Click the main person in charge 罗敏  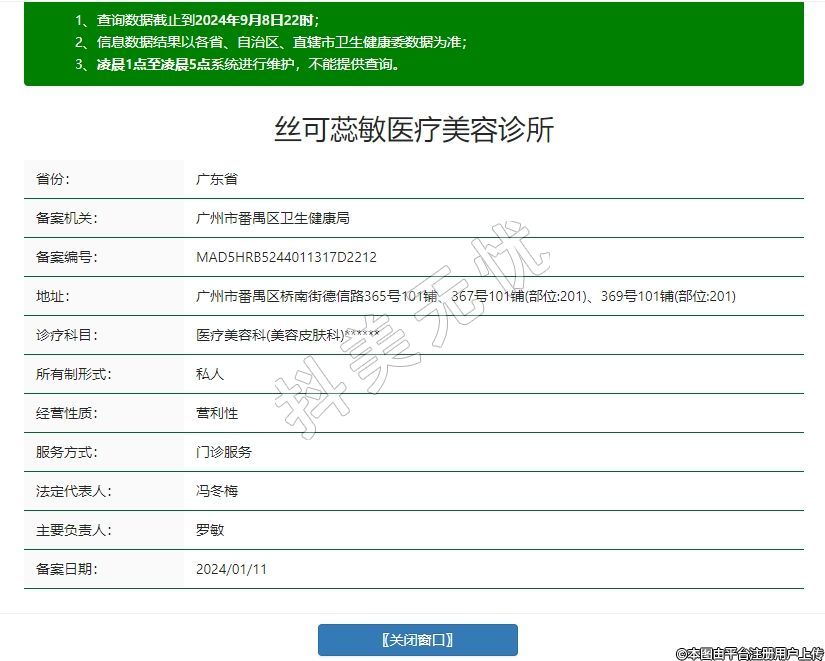tap(210, 530)
